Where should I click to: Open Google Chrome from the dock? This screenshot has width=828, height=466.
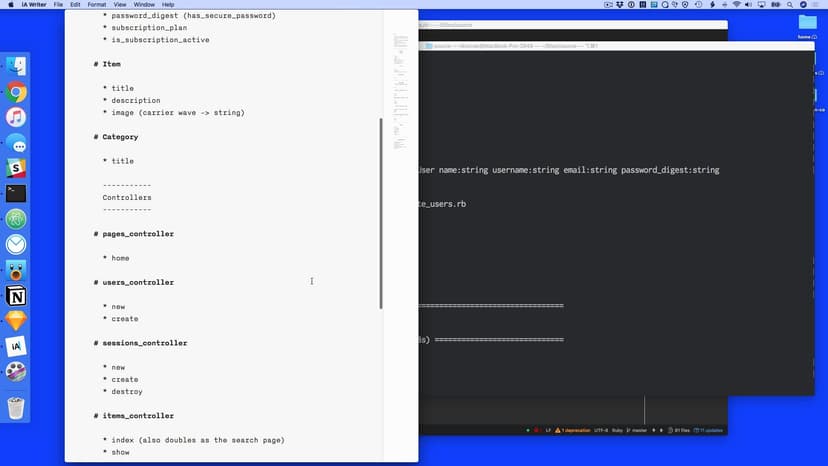(x=16, y=93)
